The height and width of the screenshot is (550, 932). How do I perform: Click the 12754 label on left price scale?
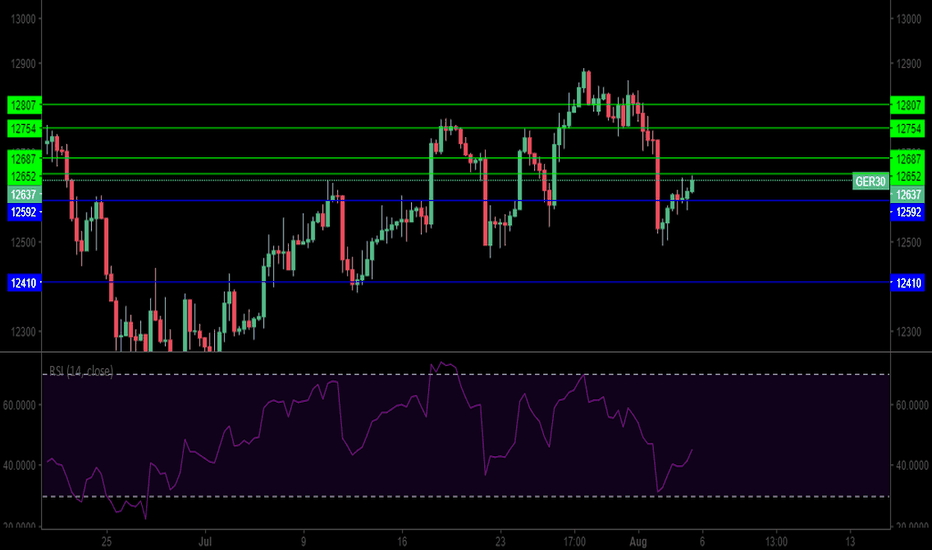coord(24,128)
